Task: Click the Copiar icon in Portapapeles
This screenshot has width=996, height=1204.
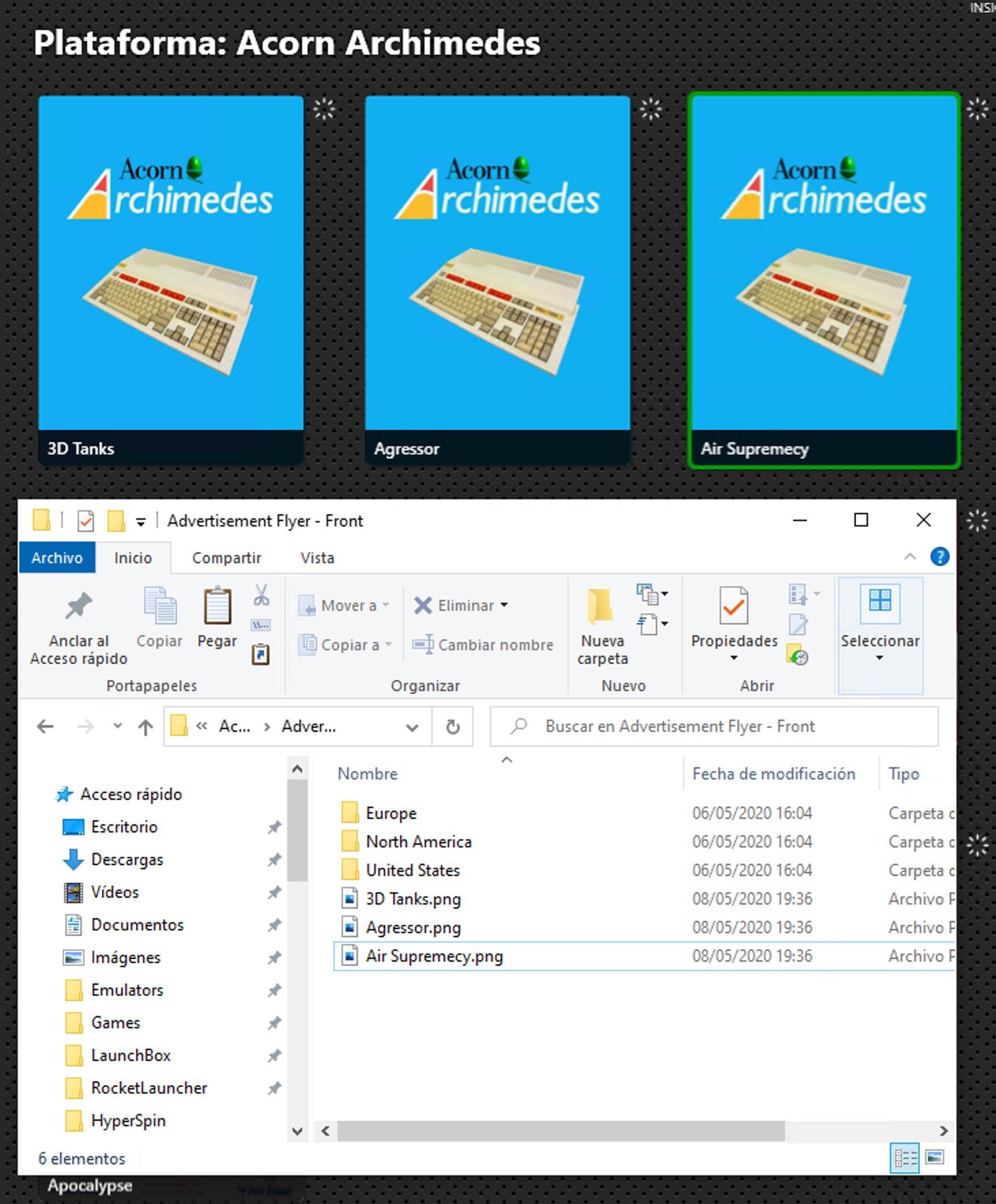Action: (160, 605)
